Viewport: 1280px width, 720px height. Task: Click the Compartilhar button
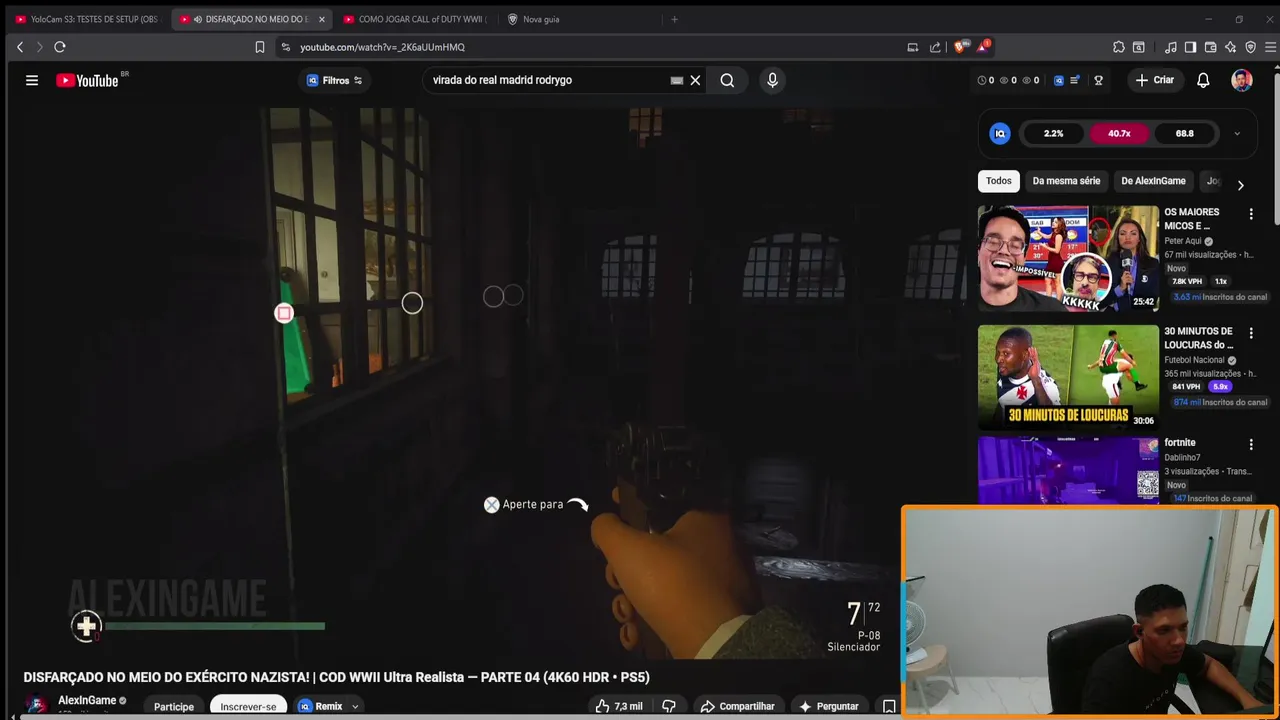tap(737, 706)
